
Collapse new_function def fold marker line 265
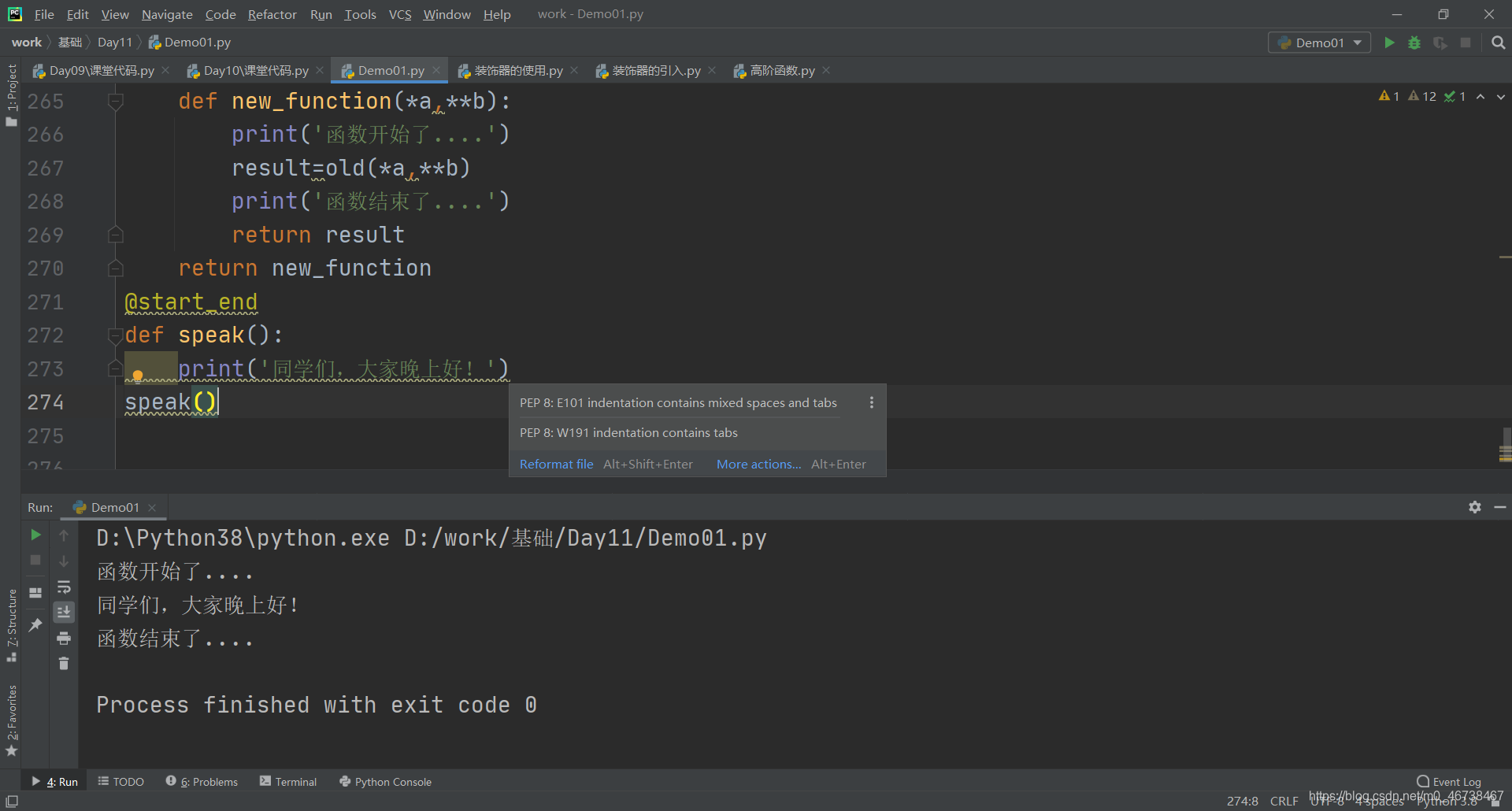coord(116,101)
